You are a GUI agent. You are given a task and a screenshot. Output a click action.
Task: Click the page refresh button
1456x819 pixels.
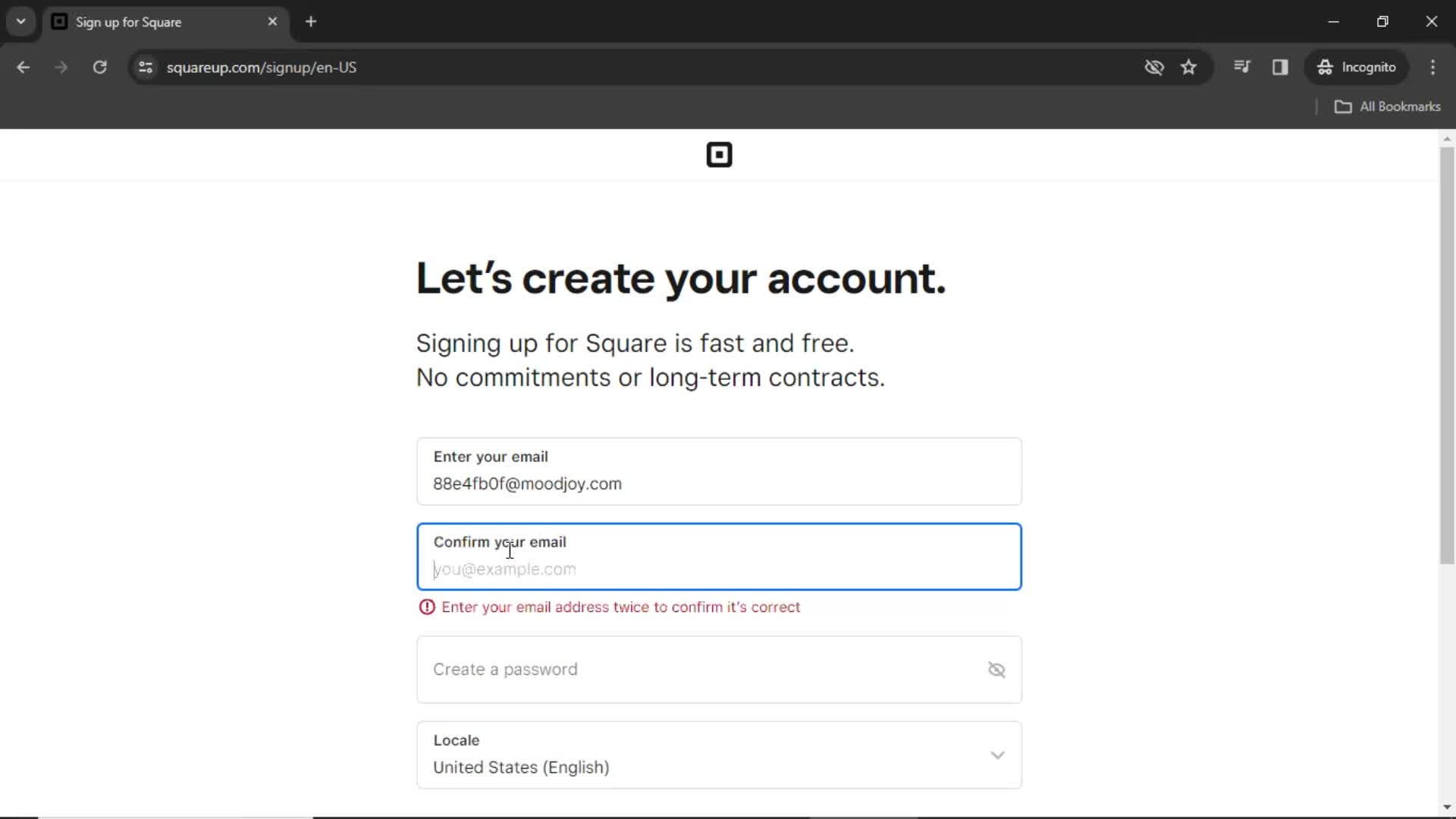coord(100,67)
